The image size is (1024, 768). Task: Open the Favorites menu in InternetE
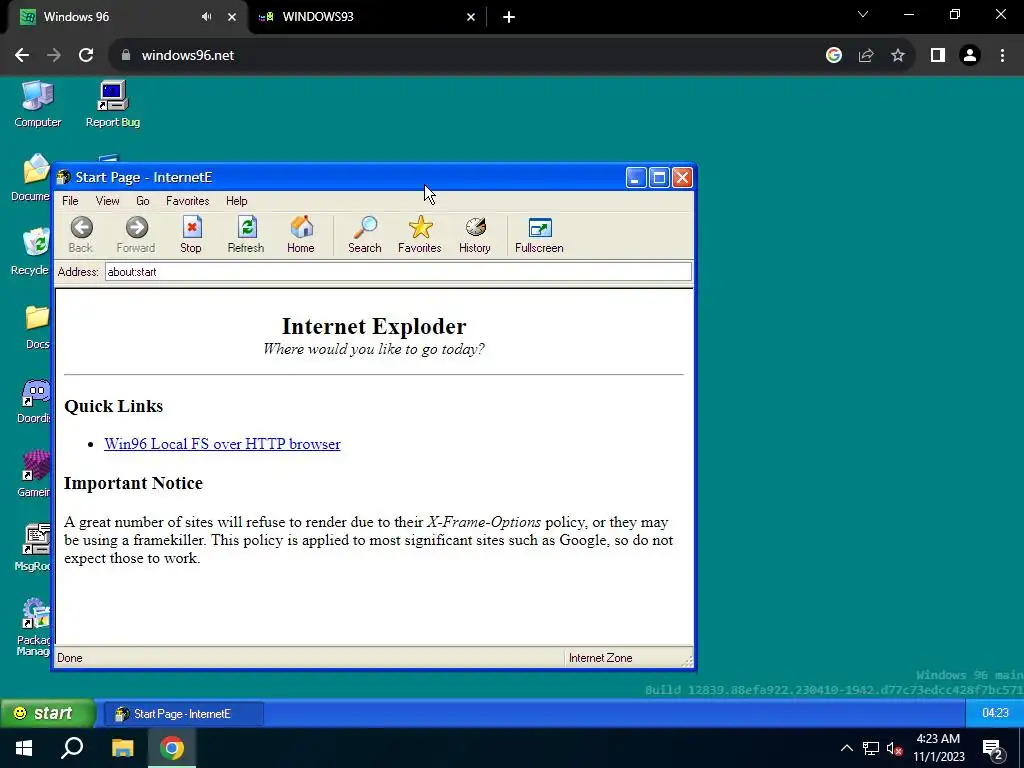tap(187, 201)
